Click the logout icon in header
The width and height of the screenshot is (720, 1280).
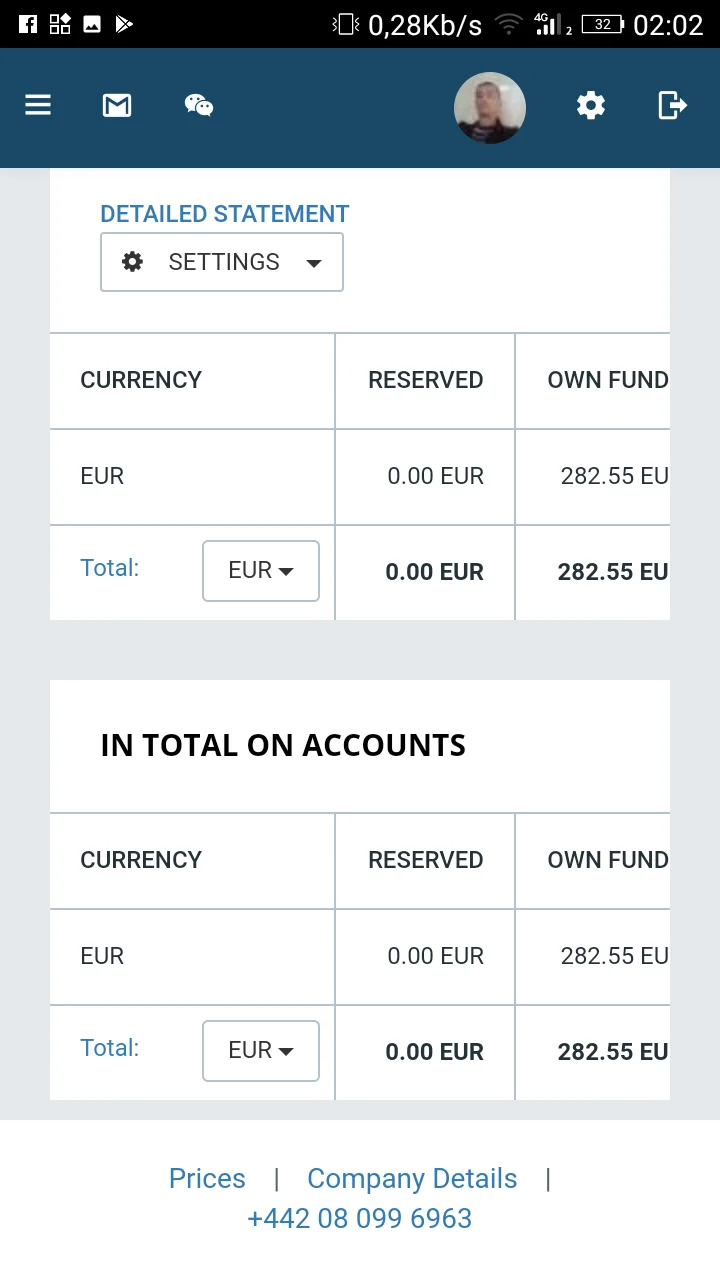(672, 105)
